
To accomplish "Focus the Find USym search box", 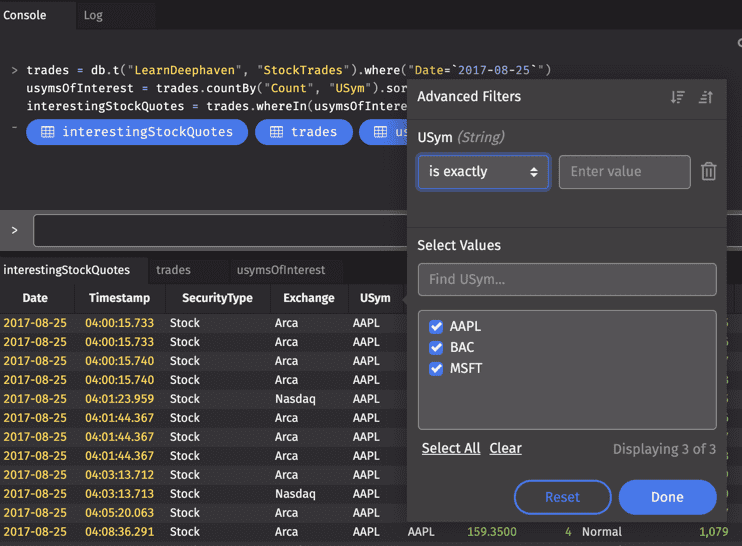I will point(566,280).
